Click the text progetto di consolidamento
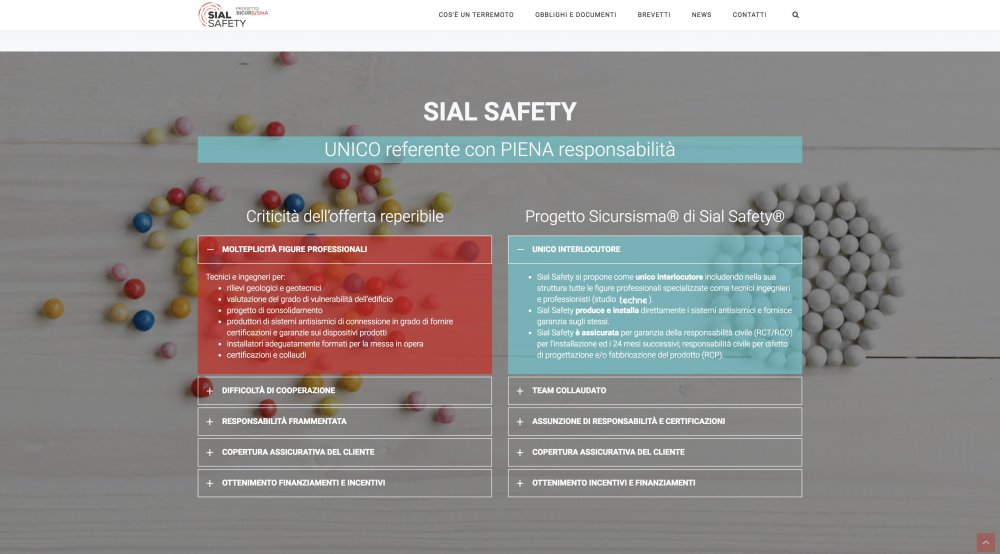 [274, 310]
